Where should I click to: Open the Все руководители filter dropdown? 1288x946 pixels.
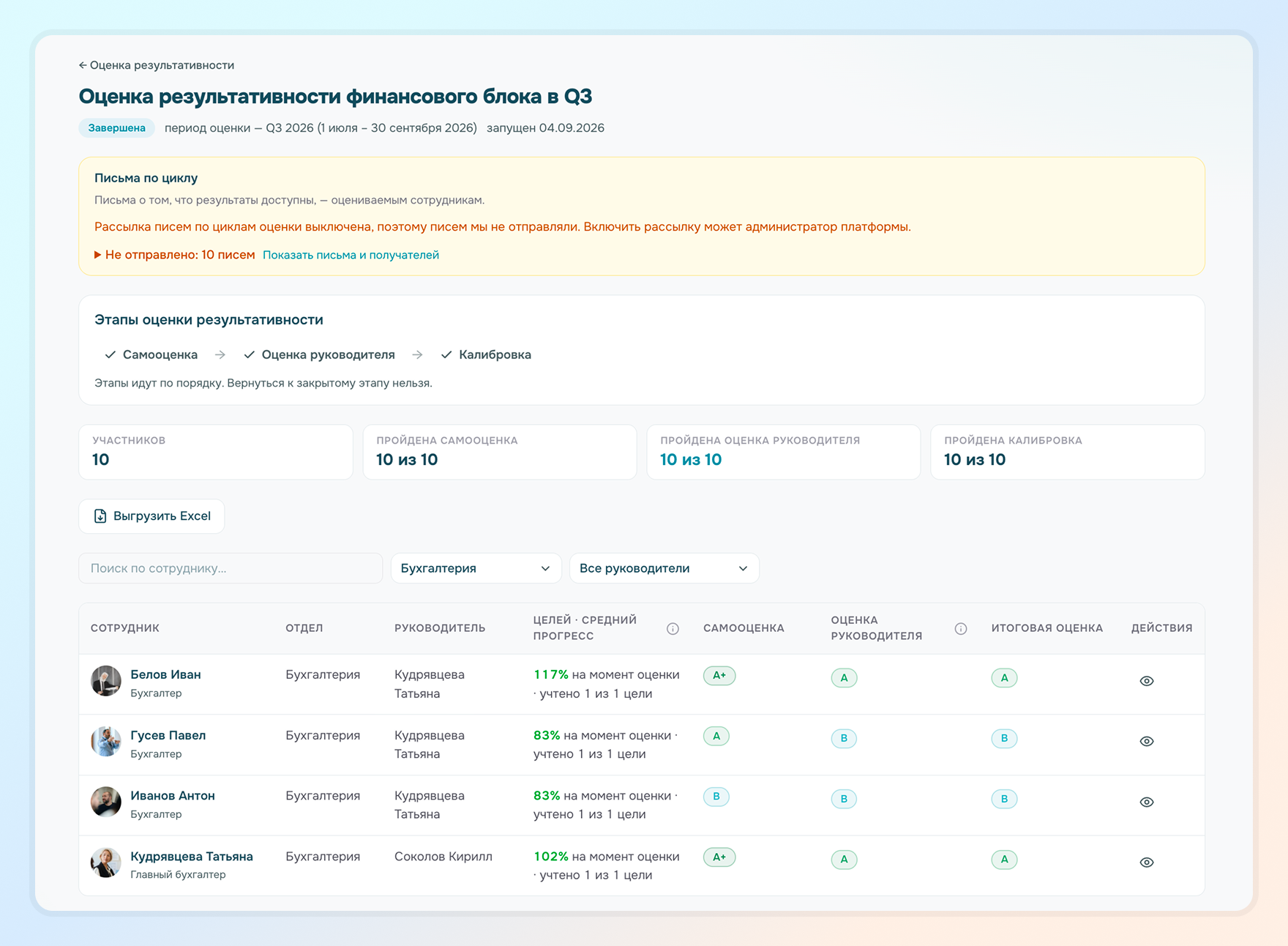pos(664,568)
